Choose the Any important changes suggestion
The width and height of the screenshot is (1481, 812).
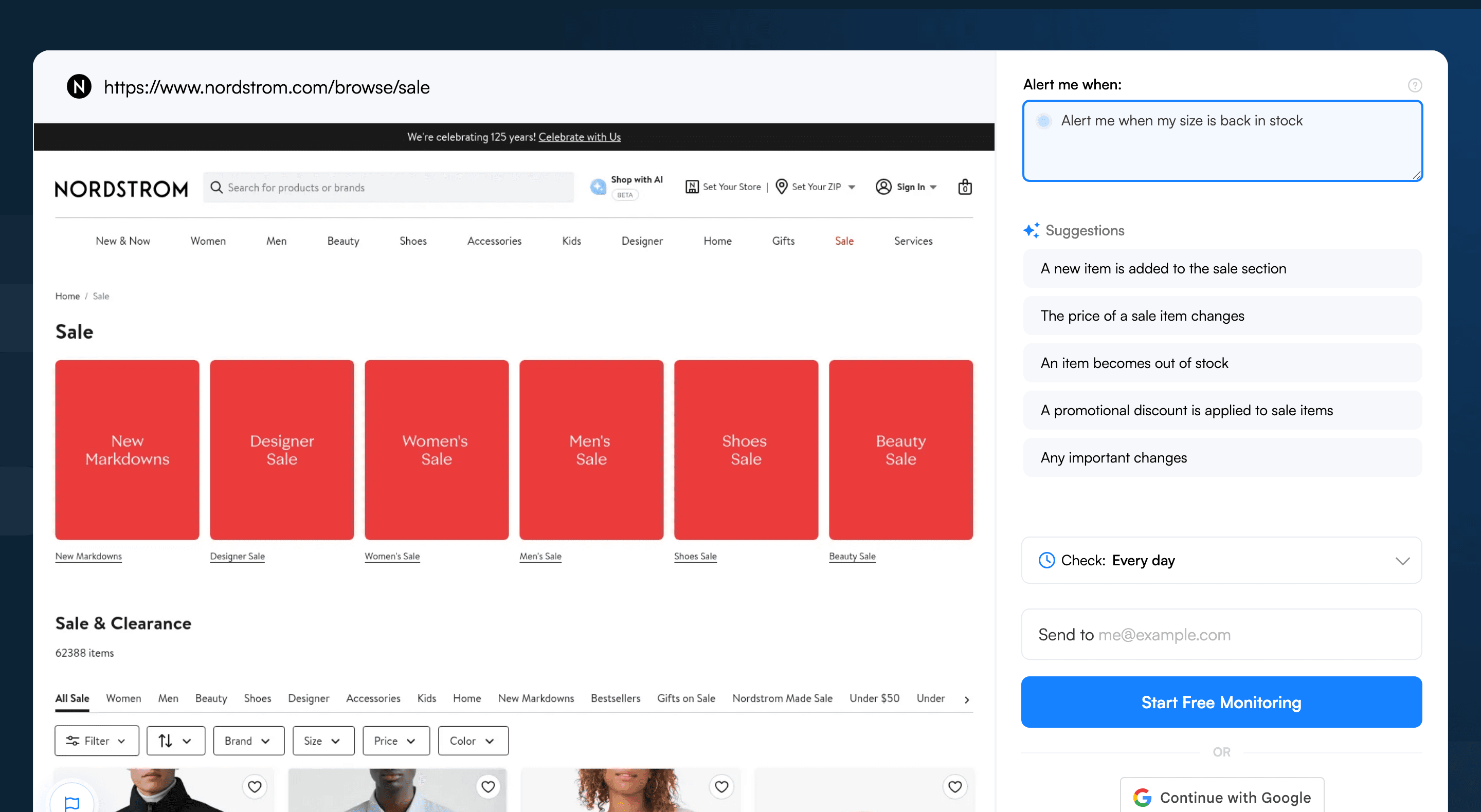click(x=1222, y=457)
